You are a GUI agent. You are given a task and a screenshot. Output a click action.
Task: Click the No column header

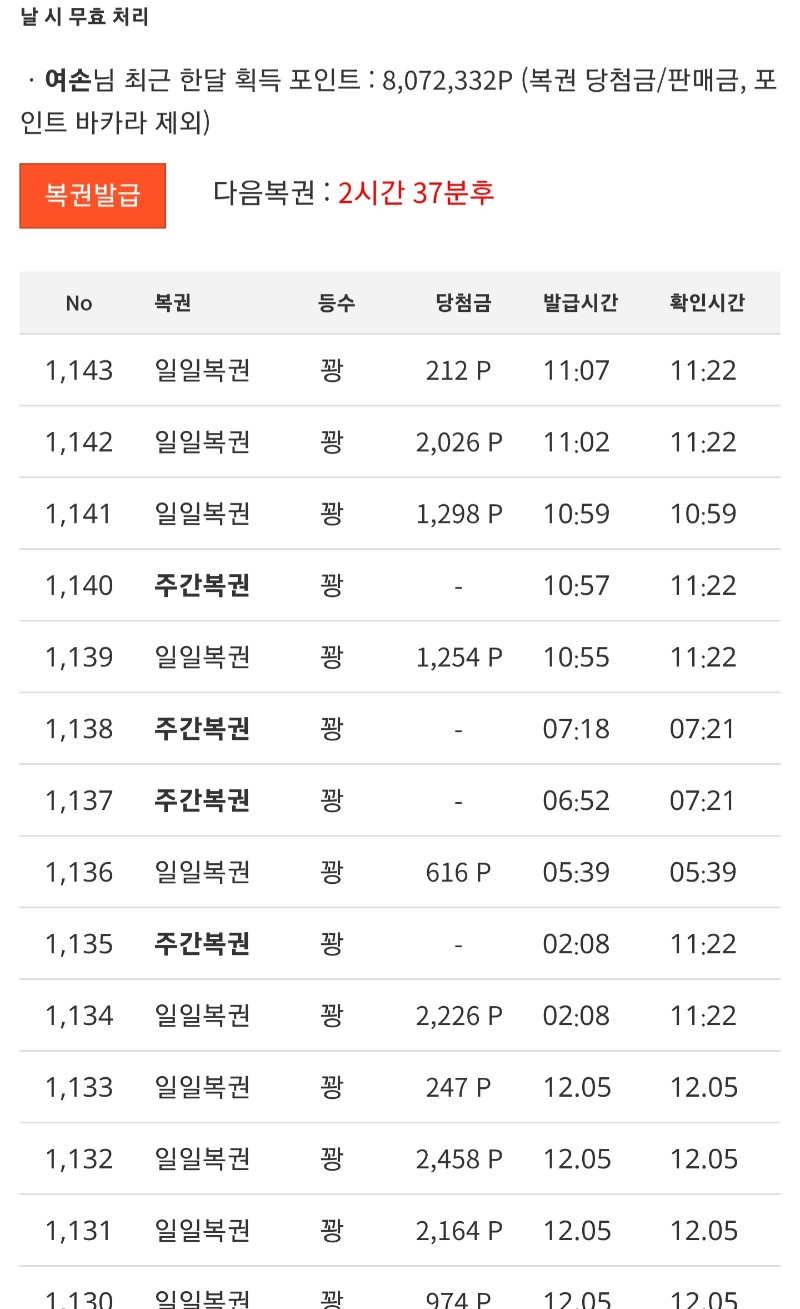[79, 303]
